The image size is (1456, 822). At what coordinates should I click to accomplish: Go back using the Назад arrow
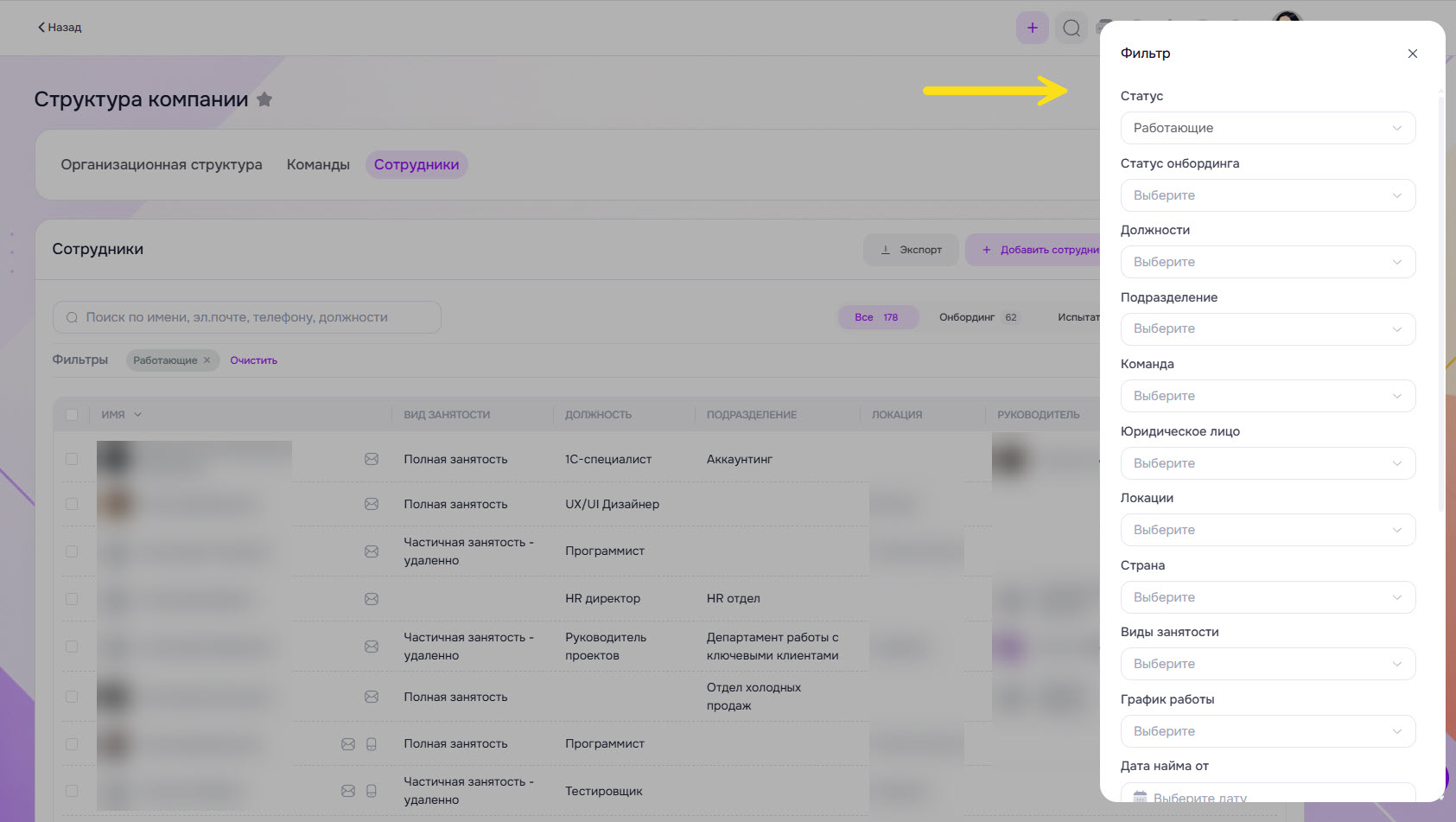59,28
